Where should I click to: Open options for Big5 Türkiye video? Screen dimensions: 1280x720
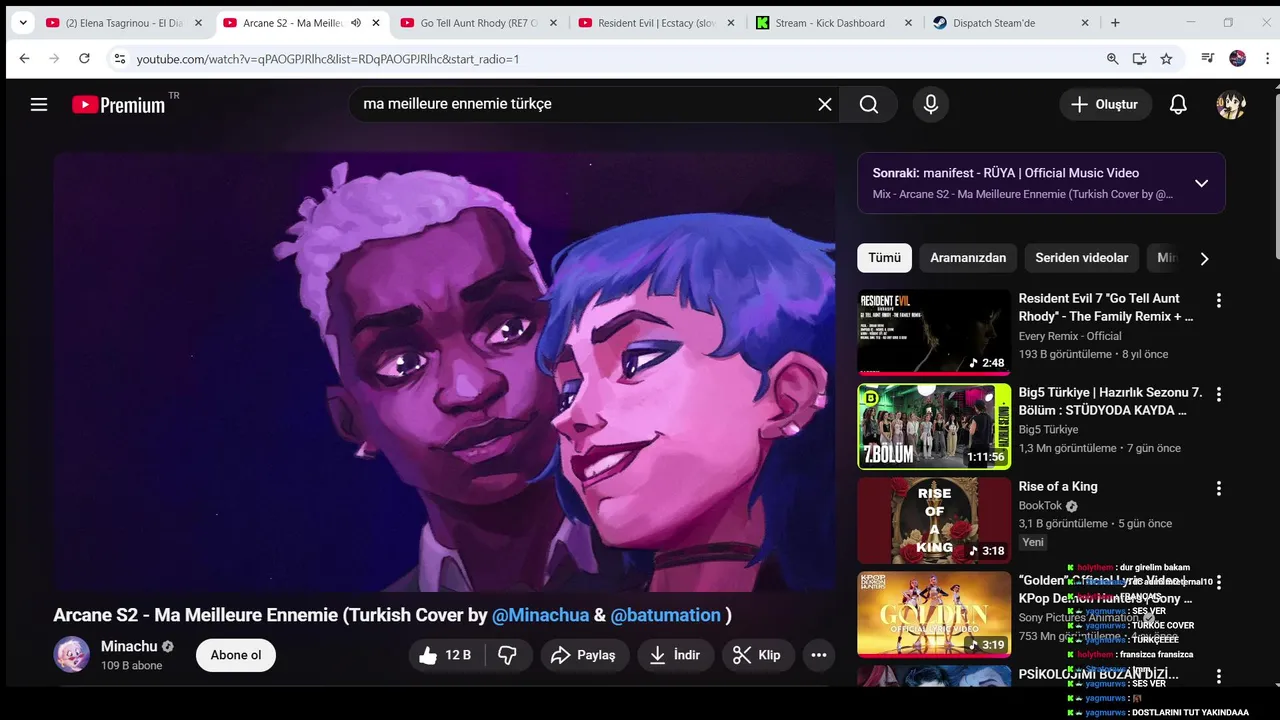click(1218, 394)
